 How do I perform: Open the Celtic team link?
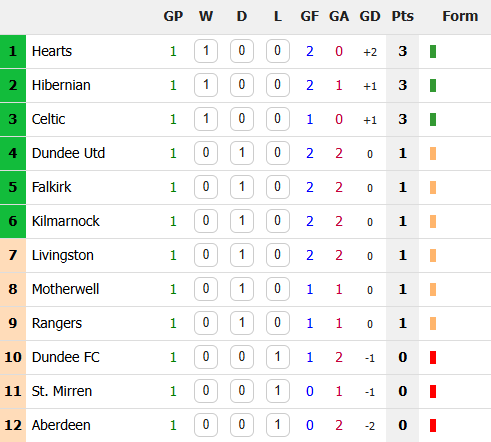(48, 119)
